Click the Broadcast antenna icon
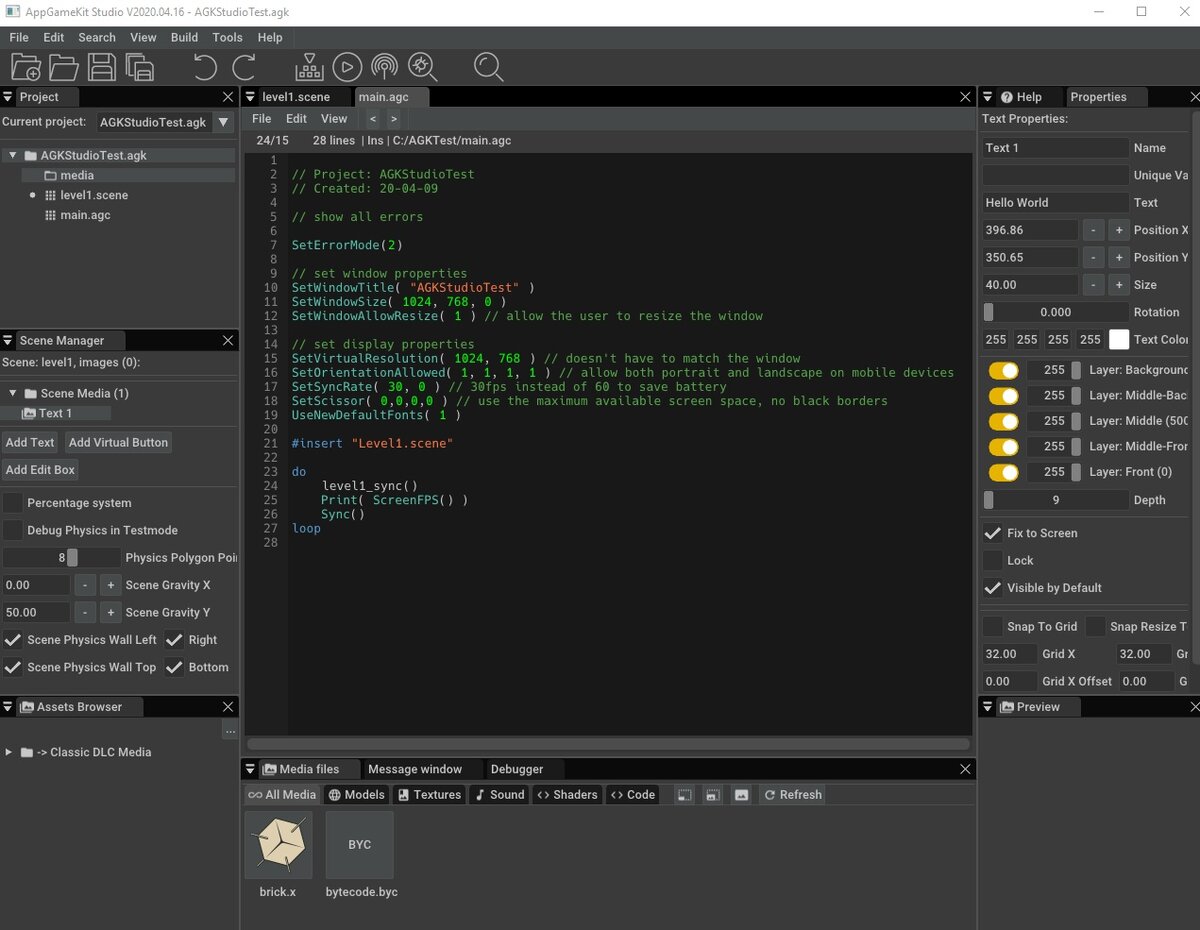This screenshot has height=930, width=1200. pos(384,68)
